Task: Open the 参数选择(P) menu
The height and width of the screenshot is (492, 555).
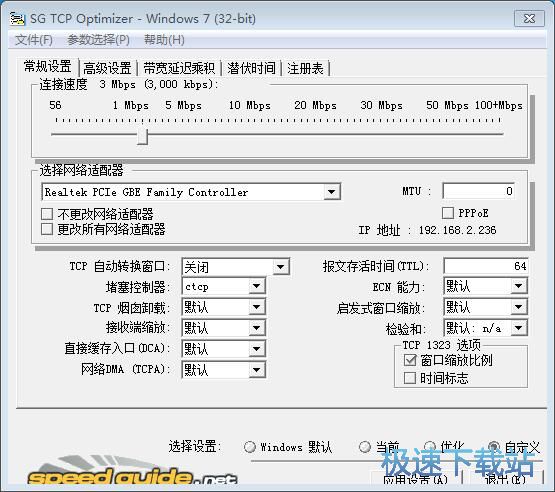Action: tap(98, 40)
